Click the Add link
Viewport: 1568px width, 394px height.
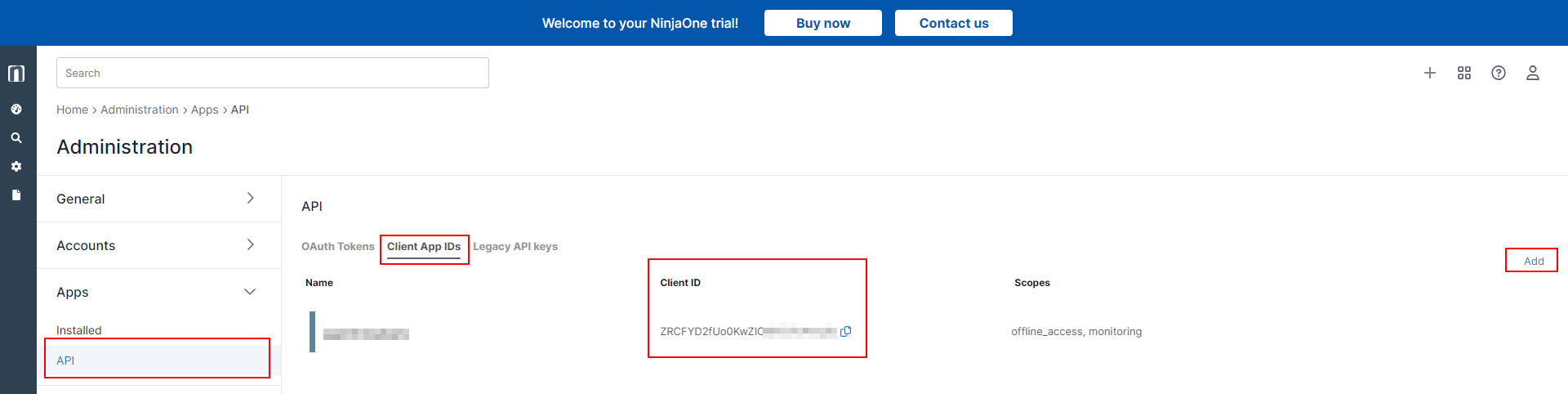1534,261
